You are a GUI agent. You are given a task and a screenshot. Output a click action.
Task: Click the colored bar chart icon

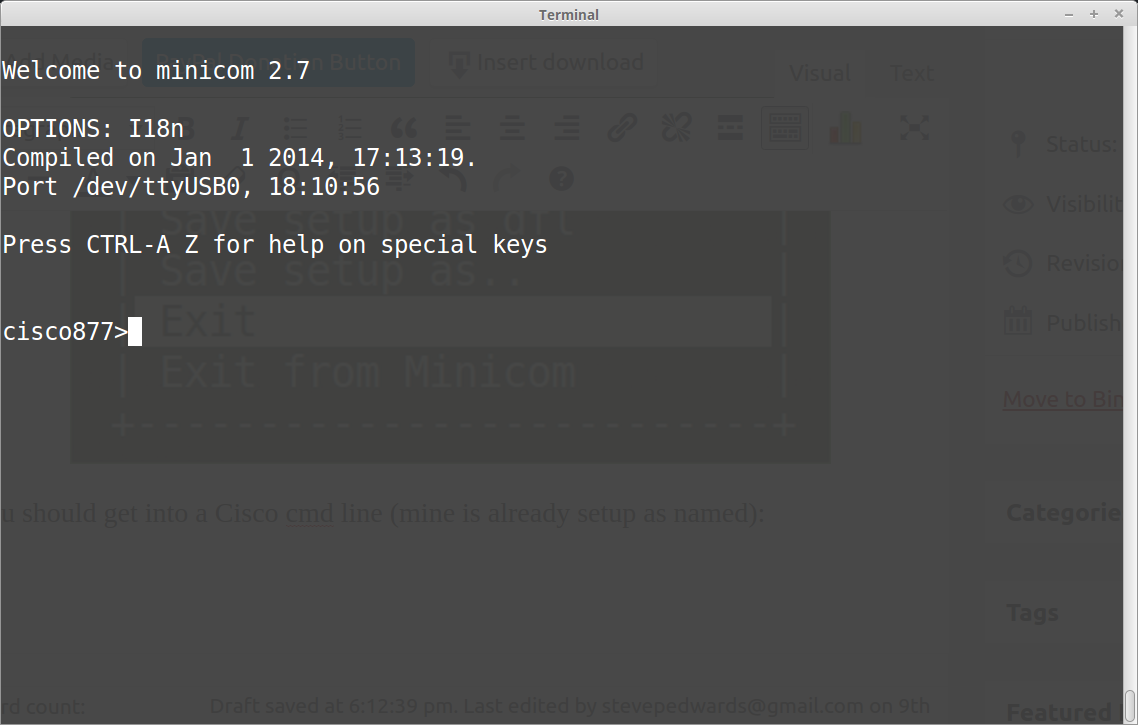tap(845, 128)
